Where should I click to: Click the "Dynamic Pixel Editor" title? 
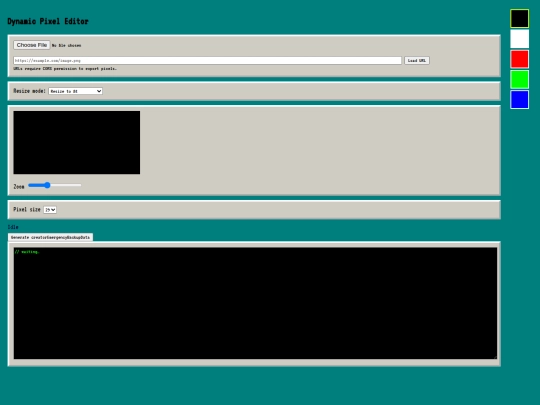(48, 21)
